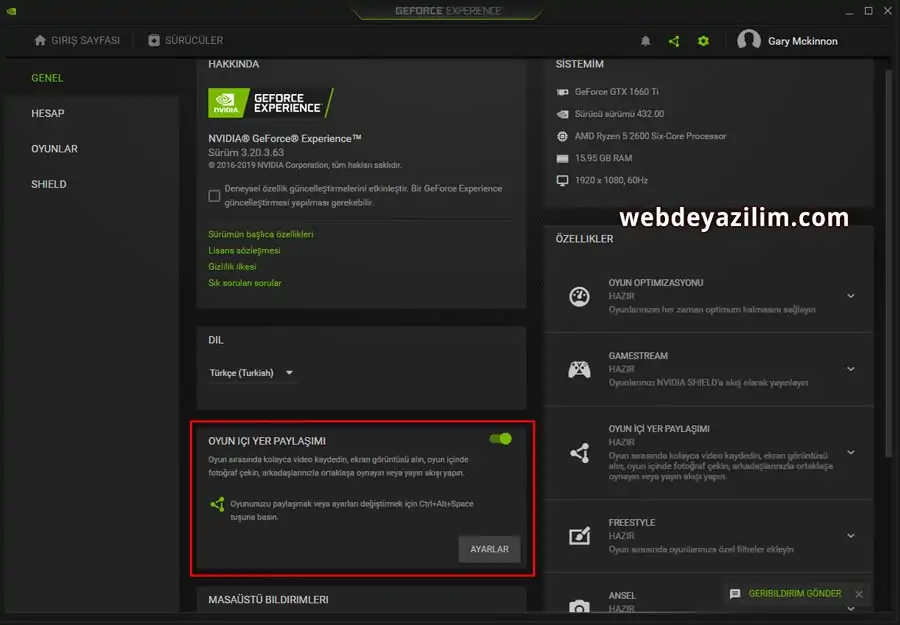Go to the GİRİŞ SAYFASI tab
Viewport: 900px width, 625px height.
(77, 40)
